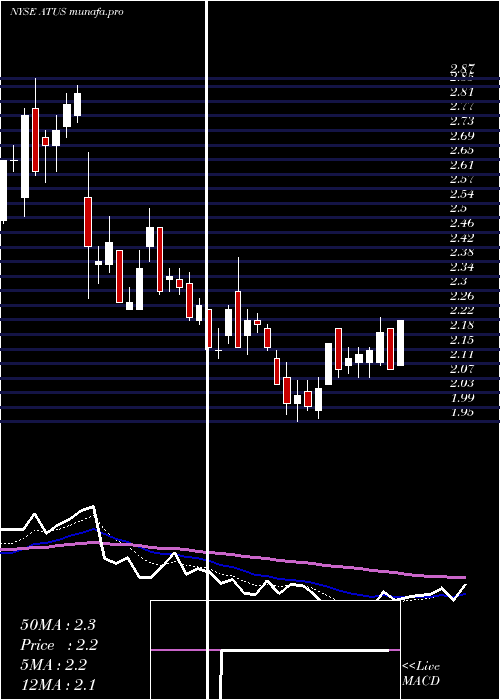Click the <<Live MACD label
This screenshot has width=500, height=700.
(421, 673)
